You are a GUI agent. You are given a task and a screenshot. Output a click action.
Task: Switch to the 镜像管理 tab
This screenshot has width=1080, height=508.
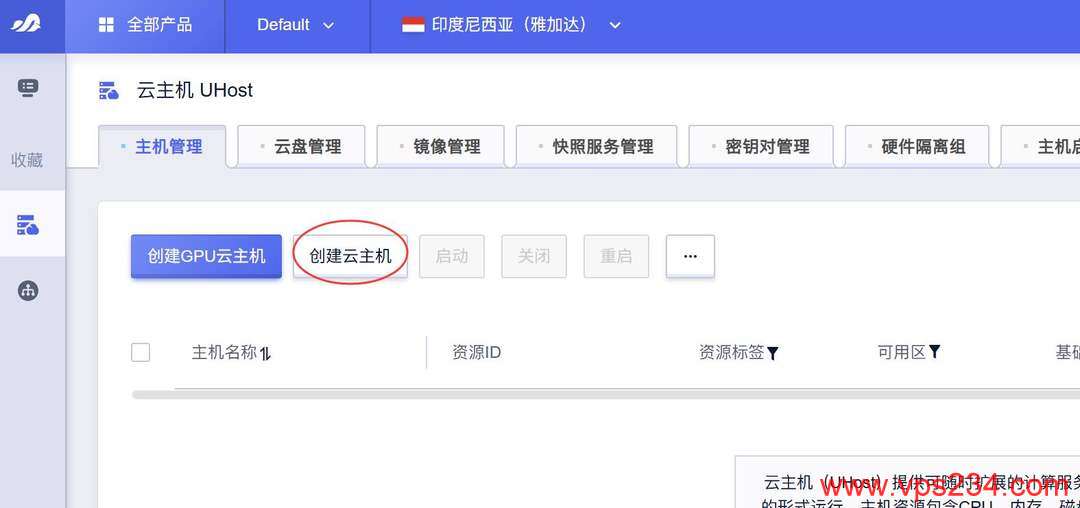pos(446,147)
